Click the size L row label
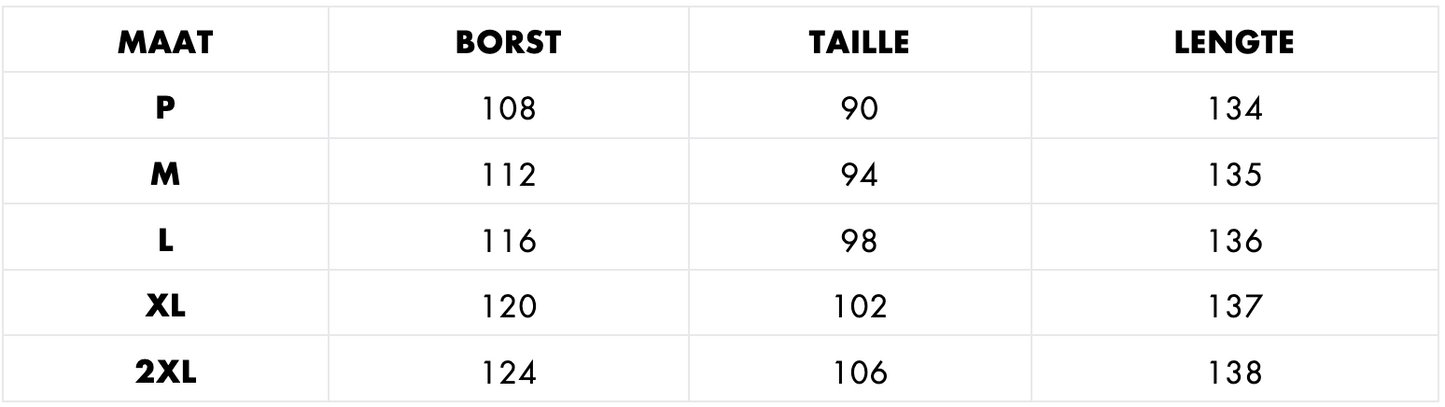This screenshot has width=1445, height=407. (166, 241)
